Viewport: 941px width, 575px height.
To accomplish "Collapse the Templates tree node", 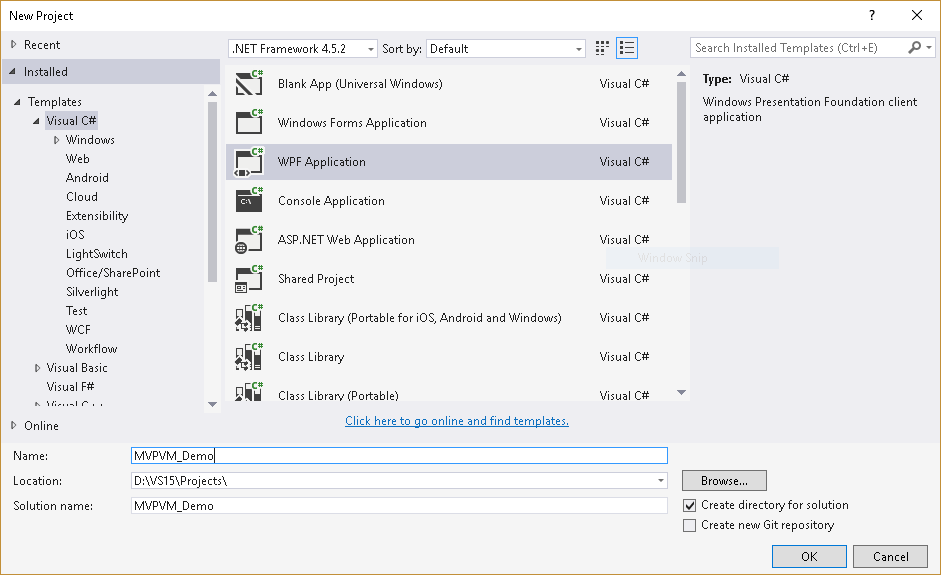I will point(17,102).
